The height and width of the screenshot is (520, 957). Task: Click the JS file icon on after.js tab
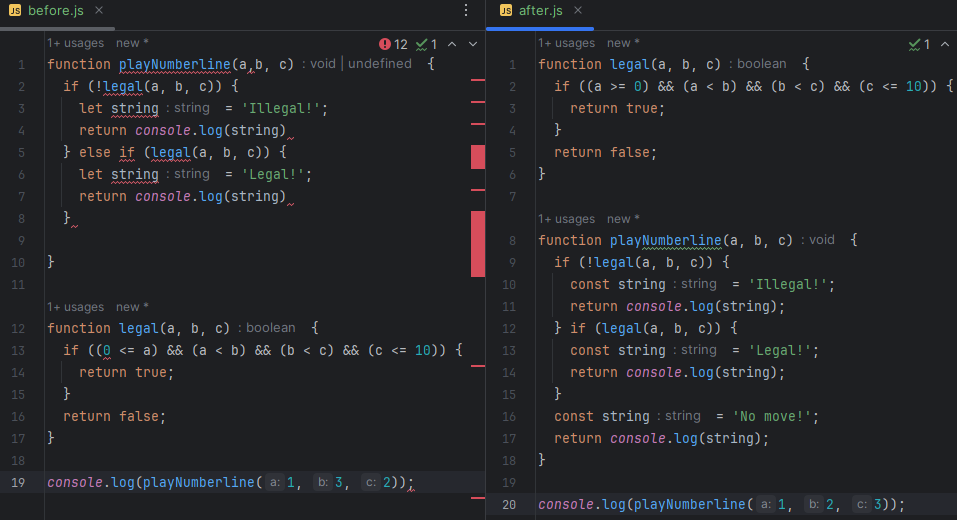pos(506,11)
